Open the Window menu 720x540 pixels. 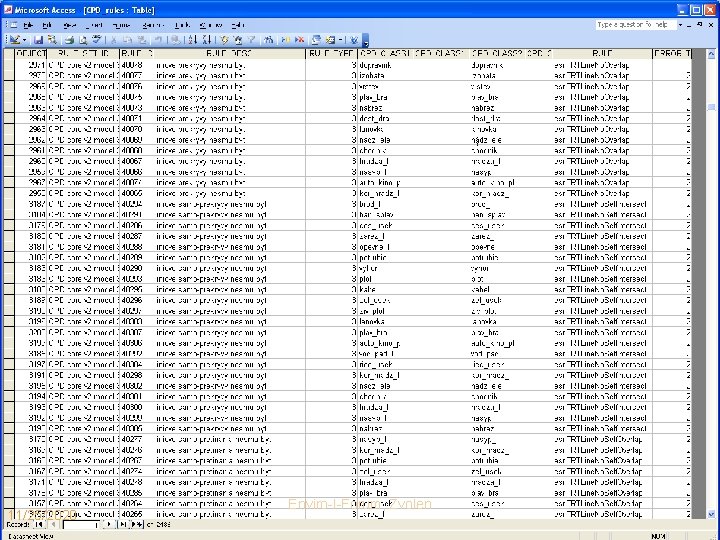pos(211,25)
